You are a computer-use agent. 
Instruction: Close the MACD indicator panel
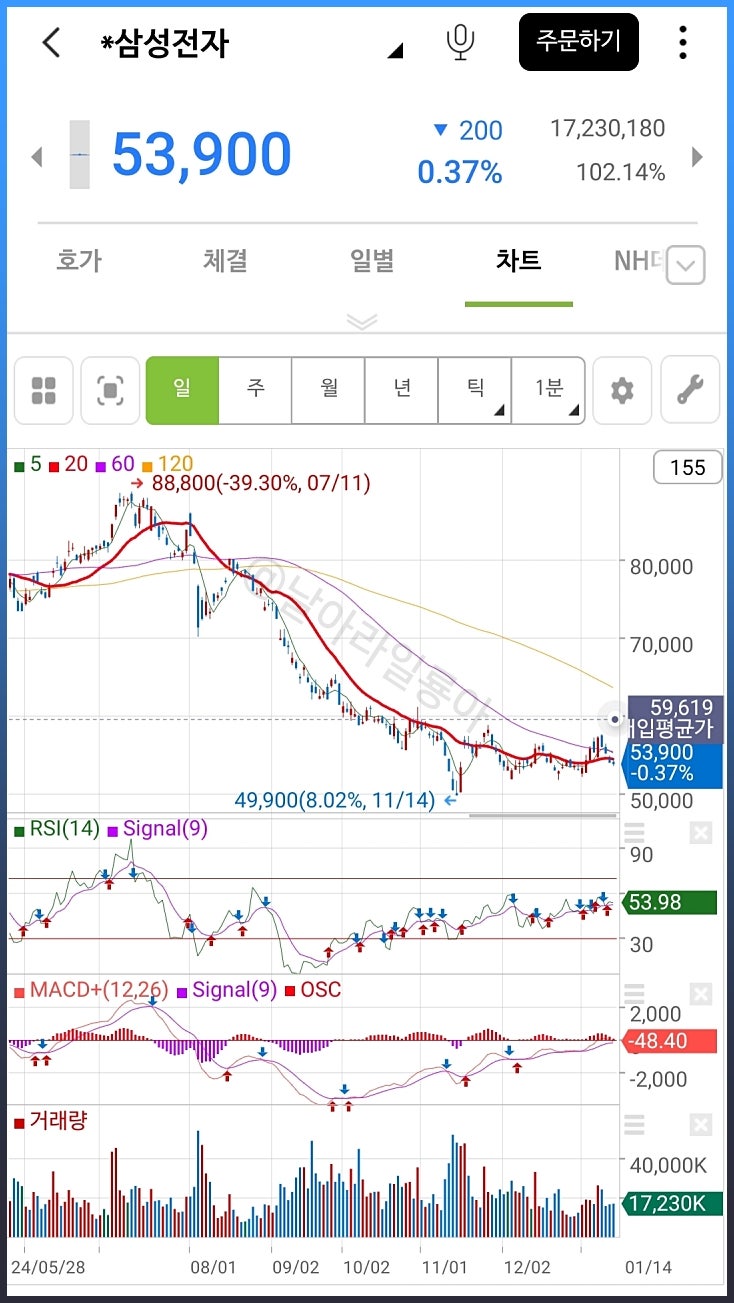click(x=701, y=994)
